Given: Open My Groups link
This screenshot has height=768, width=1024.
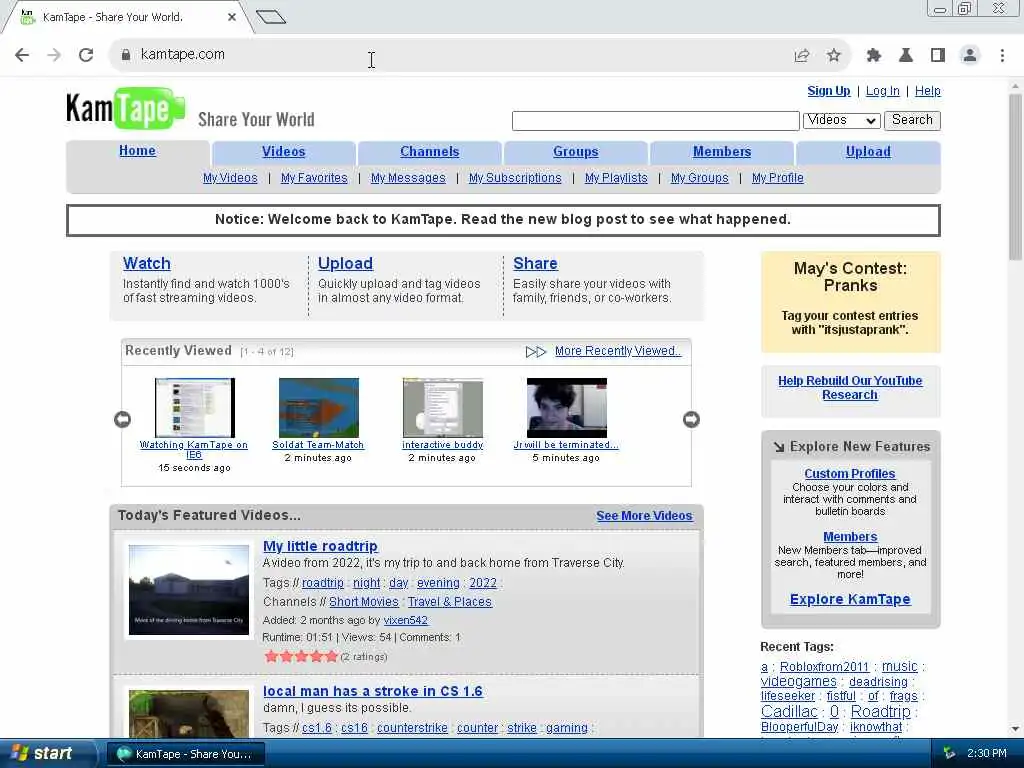Looking at the screenshot, I should 699,178.
